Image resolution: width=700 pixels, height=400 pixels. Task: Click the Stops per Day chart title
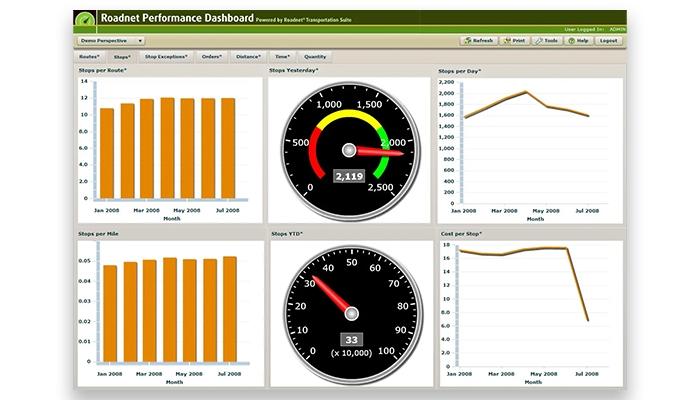tap(459, 71)
